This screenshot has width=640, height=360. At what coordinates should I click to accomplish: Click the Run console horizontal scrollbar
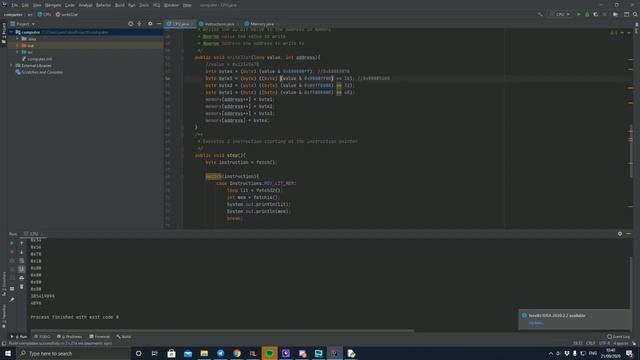coord(222,330)
